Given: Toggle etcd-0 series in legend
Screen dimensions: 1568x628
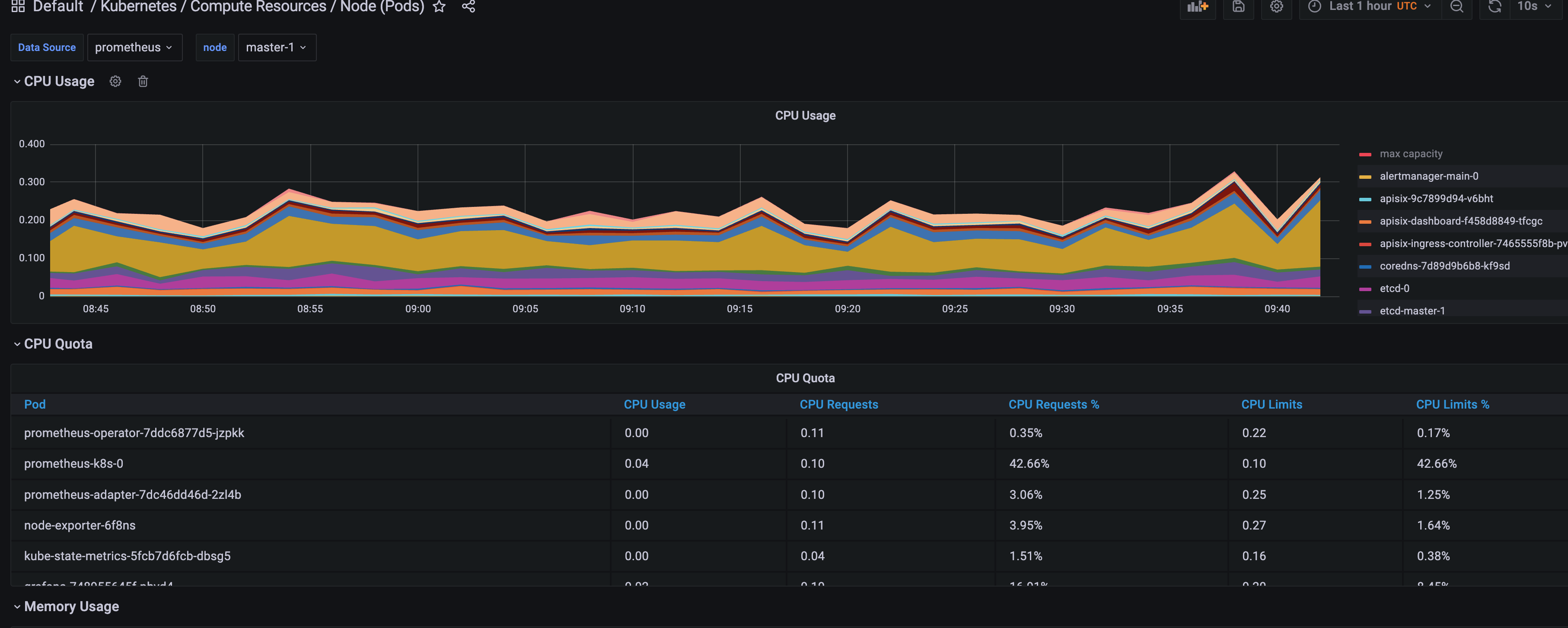Looking at the screenshot, I should [x=1394, y=289].
